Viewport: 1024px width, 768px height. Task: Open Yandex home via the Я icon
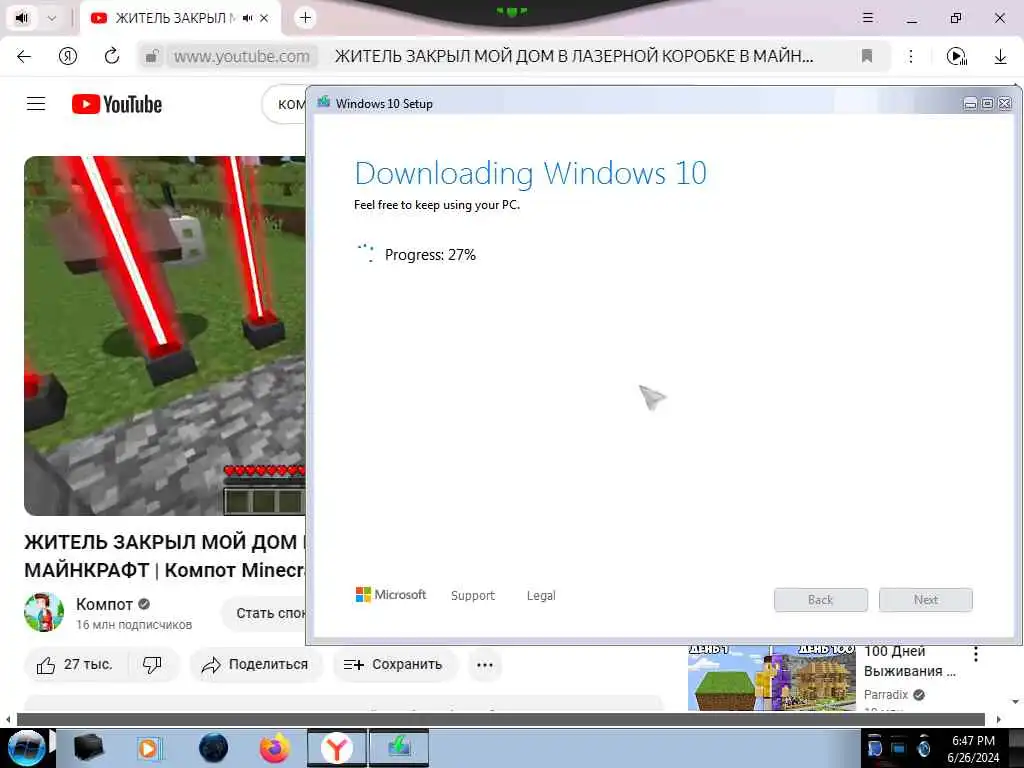click(x=68, y=56)
